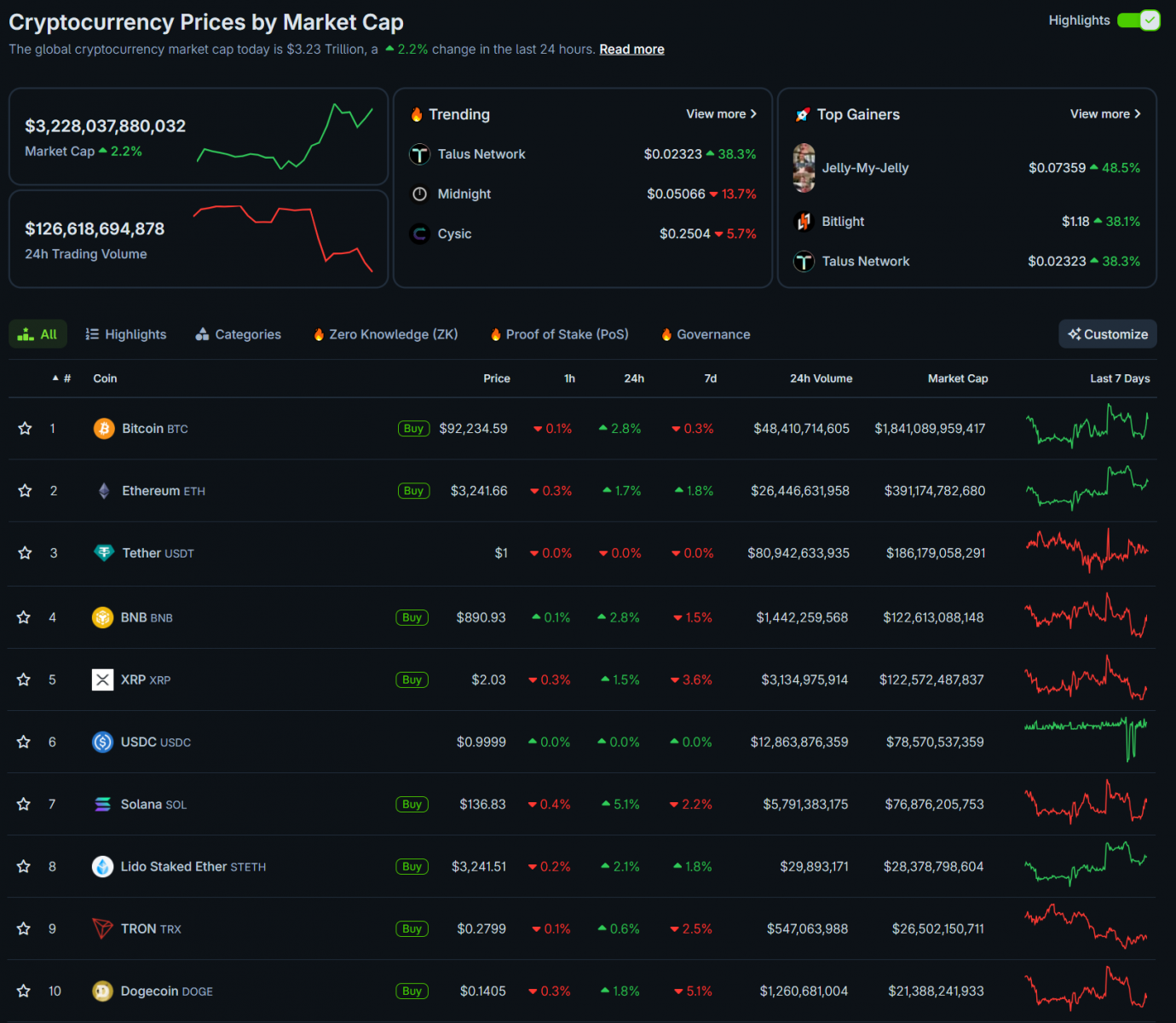This screenshot has width=1176, height=1023.
Task: Switch to the Categories tab
Action: (x=239, y=335)
